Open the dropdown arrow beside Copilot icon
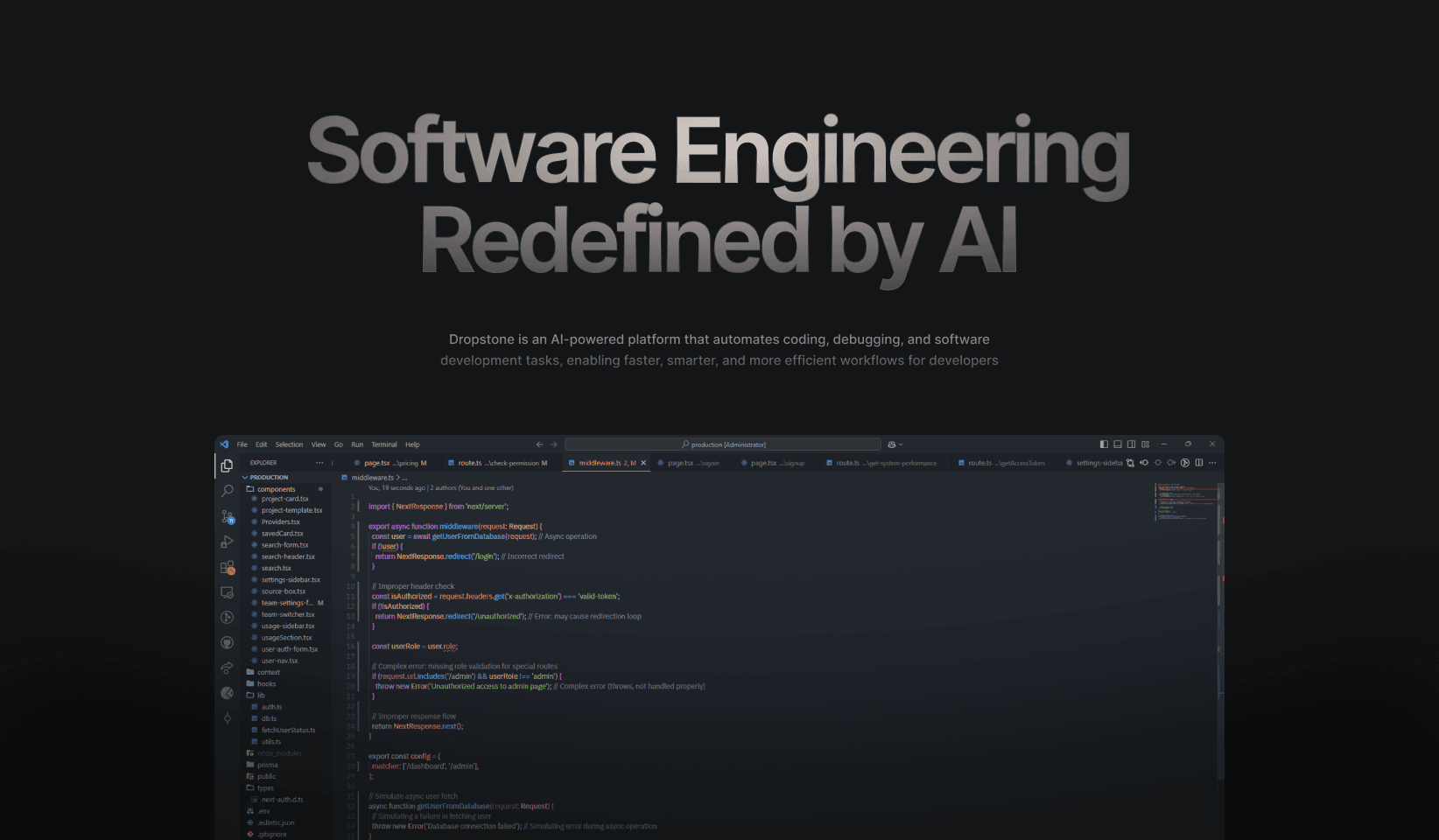 [901, 444]
